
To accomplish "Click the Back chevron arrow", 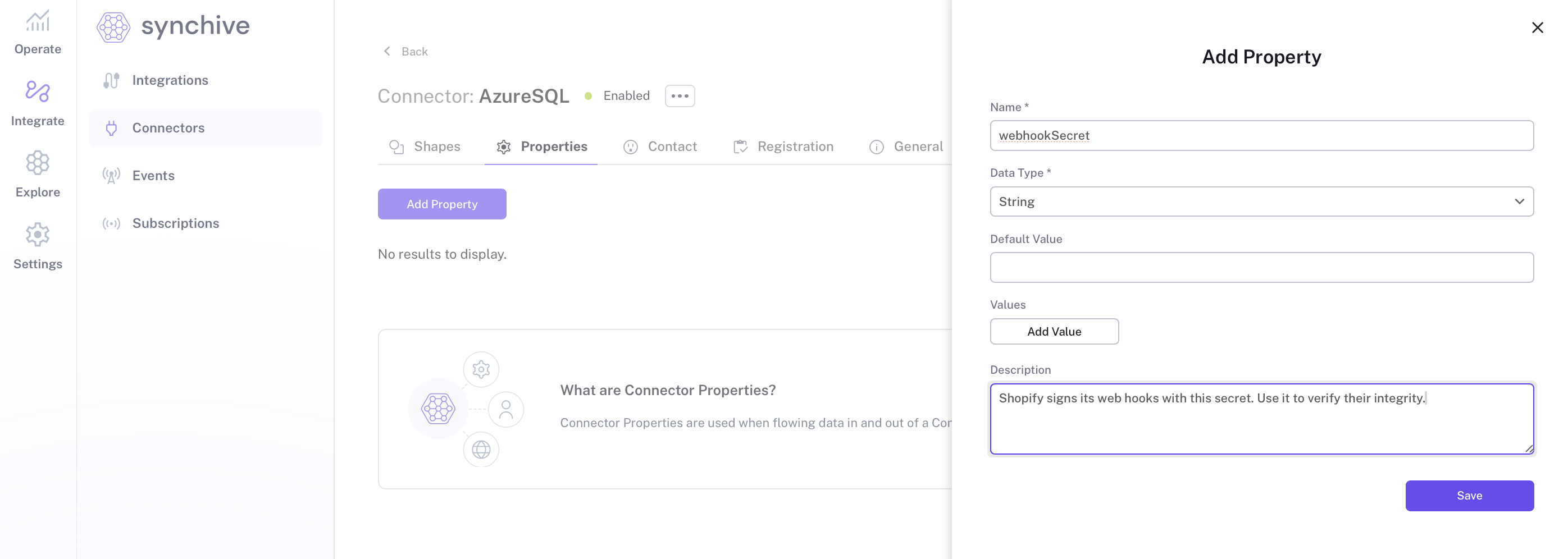I will pos(387,52).
